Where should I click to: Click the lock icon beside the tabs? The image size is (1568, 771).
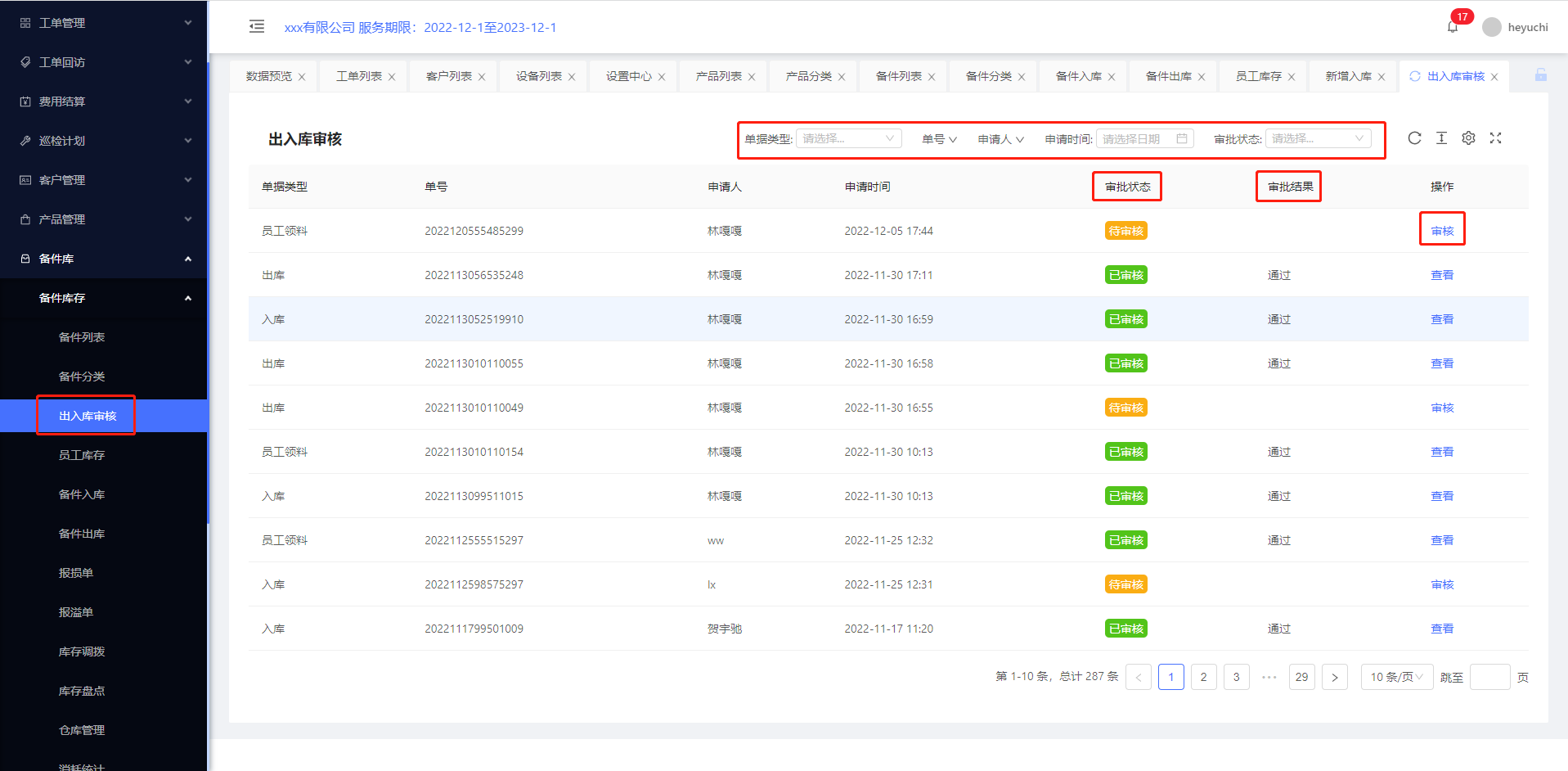(x=1540, y=75)
